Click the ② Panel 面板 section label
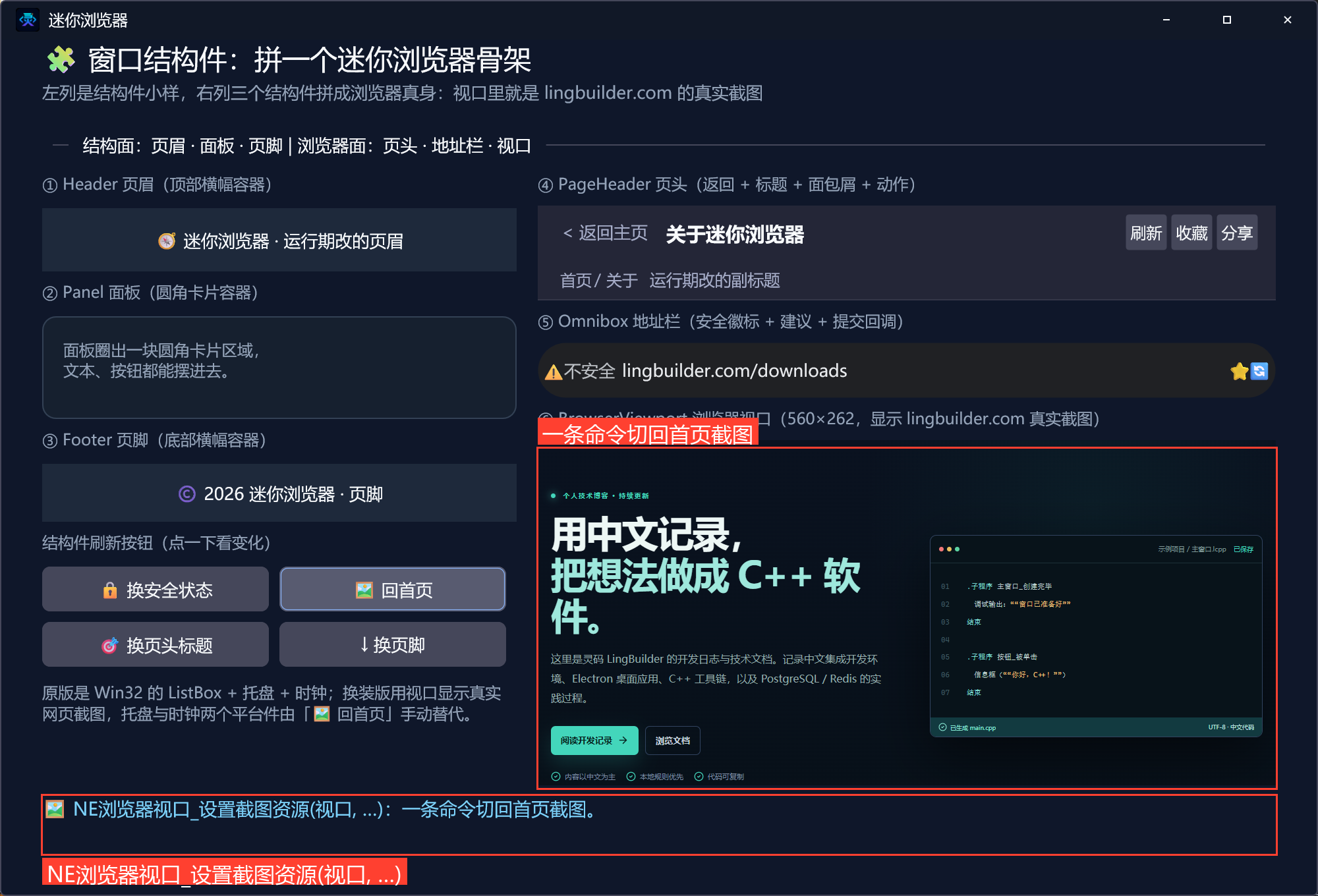This screenshot has width=1318, height=896. [150, 293]
